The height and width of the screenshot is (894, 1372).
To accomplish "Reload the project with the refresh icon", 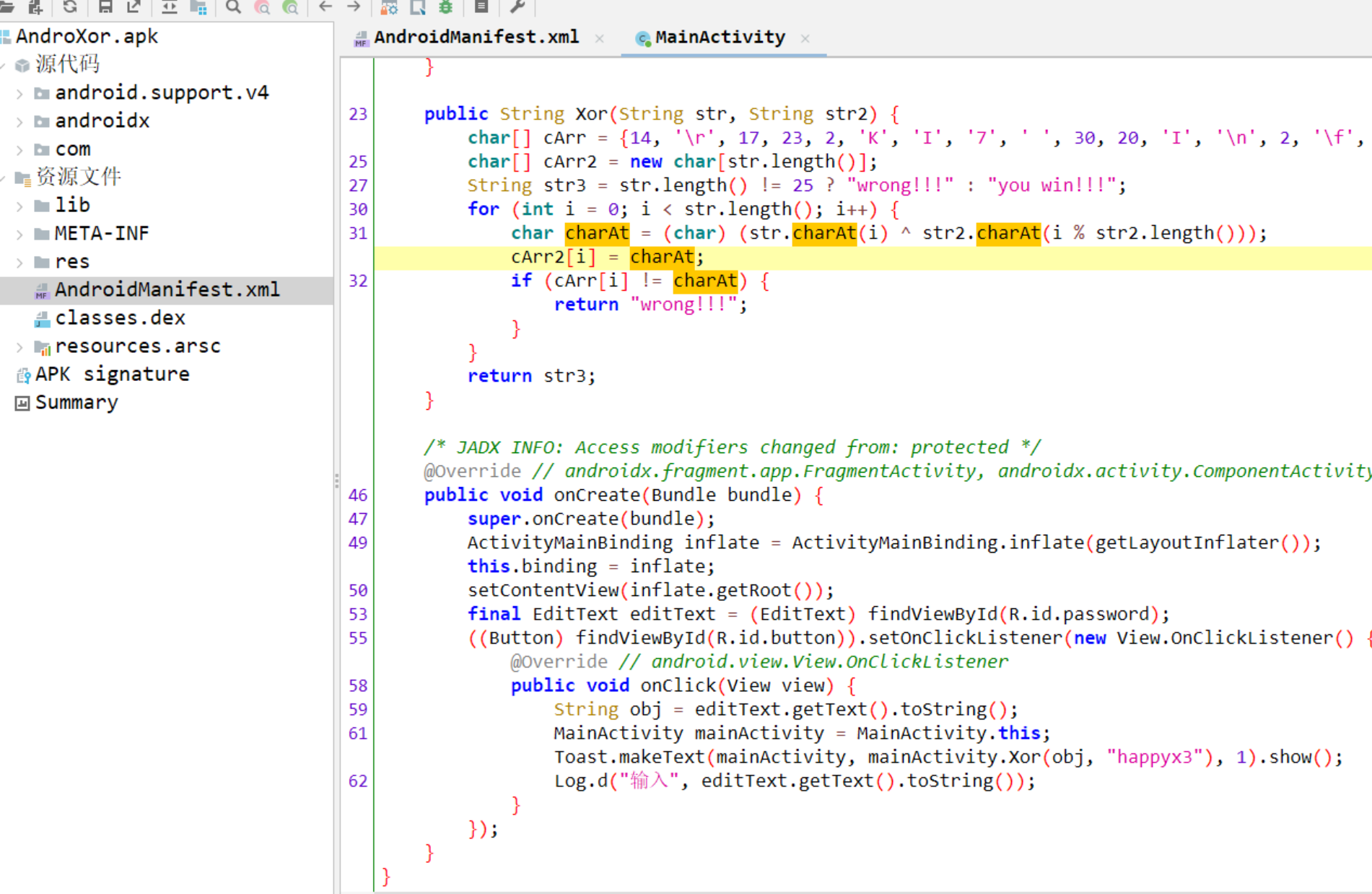I will coord(70,6).
